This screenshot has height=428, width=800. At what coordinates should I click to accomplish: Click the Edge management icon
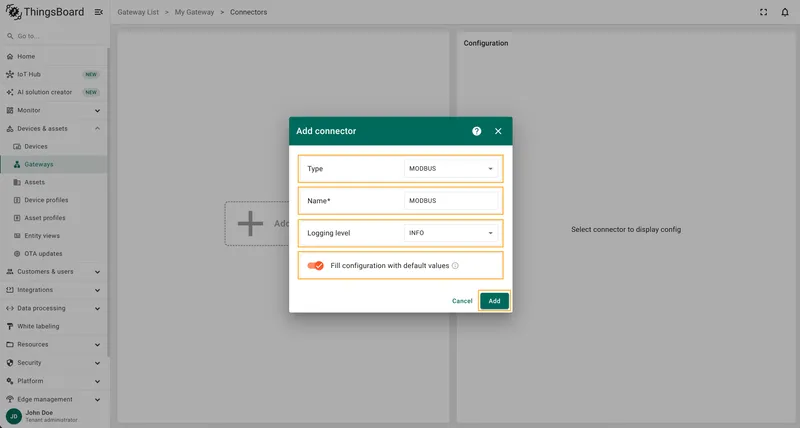10,399
